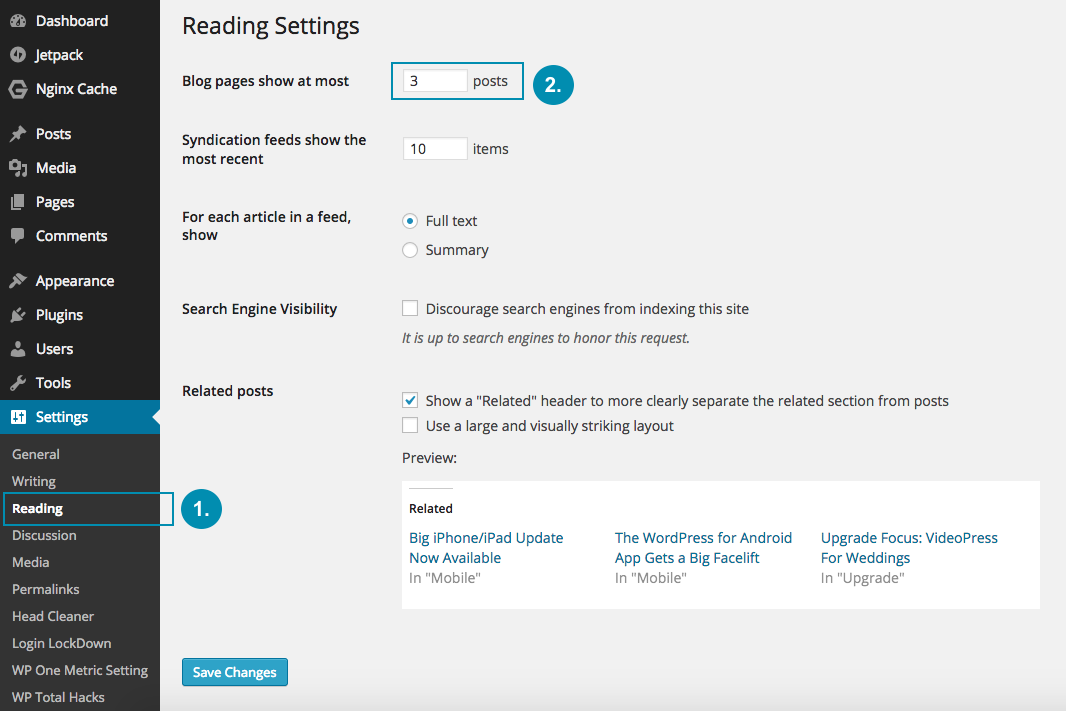This screenshot has width=1066, height=711.
Task: Click the Media library icon
Action: (18, 168)
